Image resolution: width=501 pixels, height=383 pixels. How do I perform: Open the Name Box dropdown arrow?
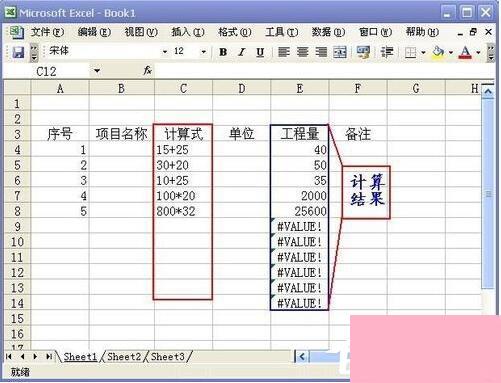(97, 71)
